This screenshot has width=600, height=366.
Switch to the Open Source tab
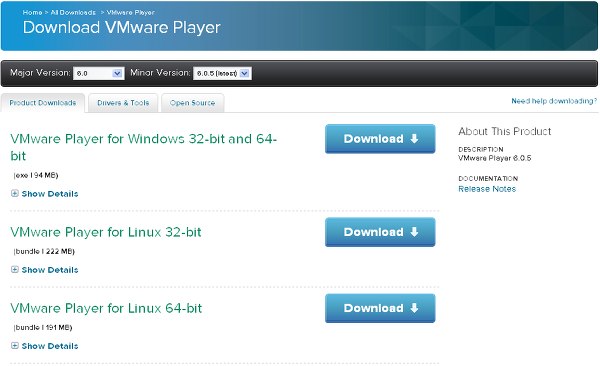tap(192, 103)
